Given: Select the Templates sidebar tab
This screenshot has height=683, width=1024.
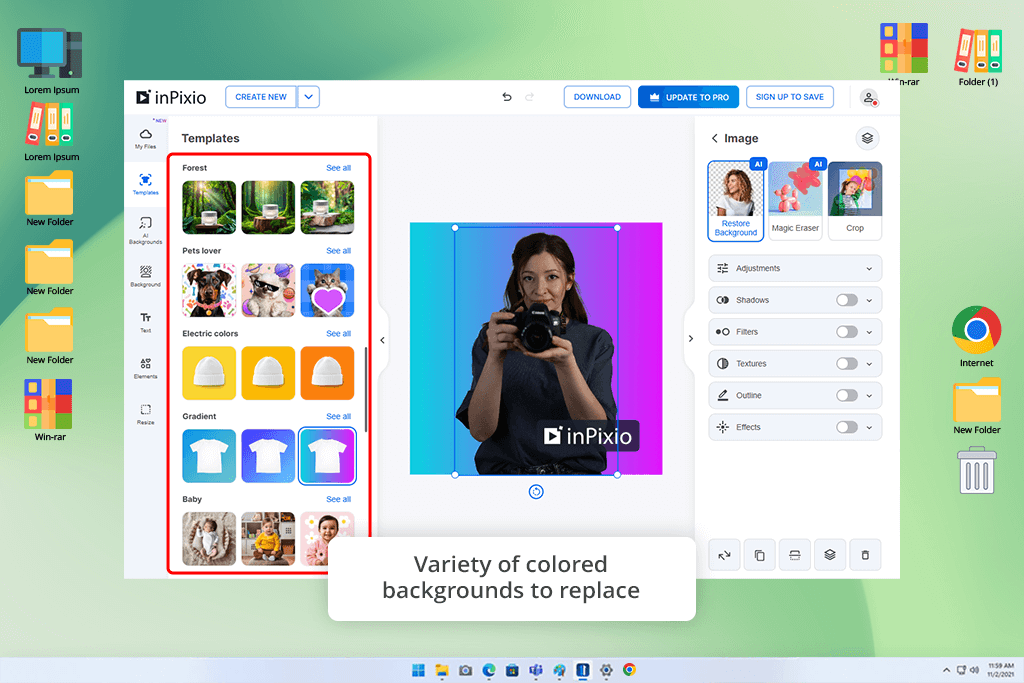Looking at the screenshot, I should (146, 184).
